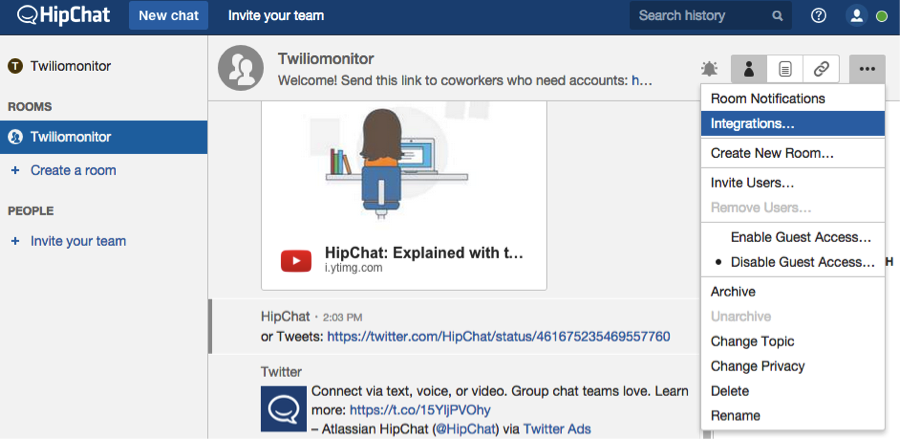Click the HipChat logo in header

point(63,15)
